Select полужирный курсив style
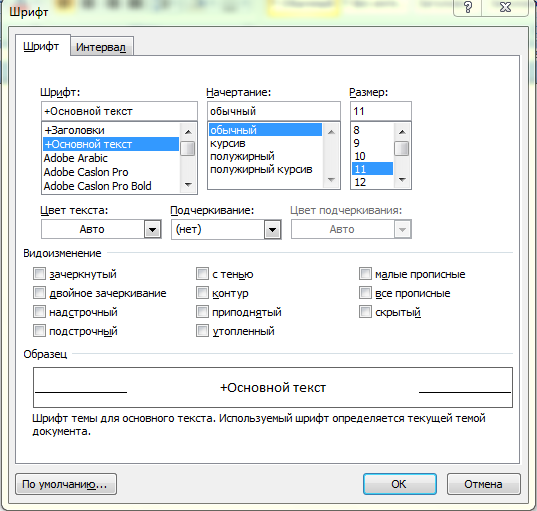Viewport: 537px width, 511px height. click(265, 169)
